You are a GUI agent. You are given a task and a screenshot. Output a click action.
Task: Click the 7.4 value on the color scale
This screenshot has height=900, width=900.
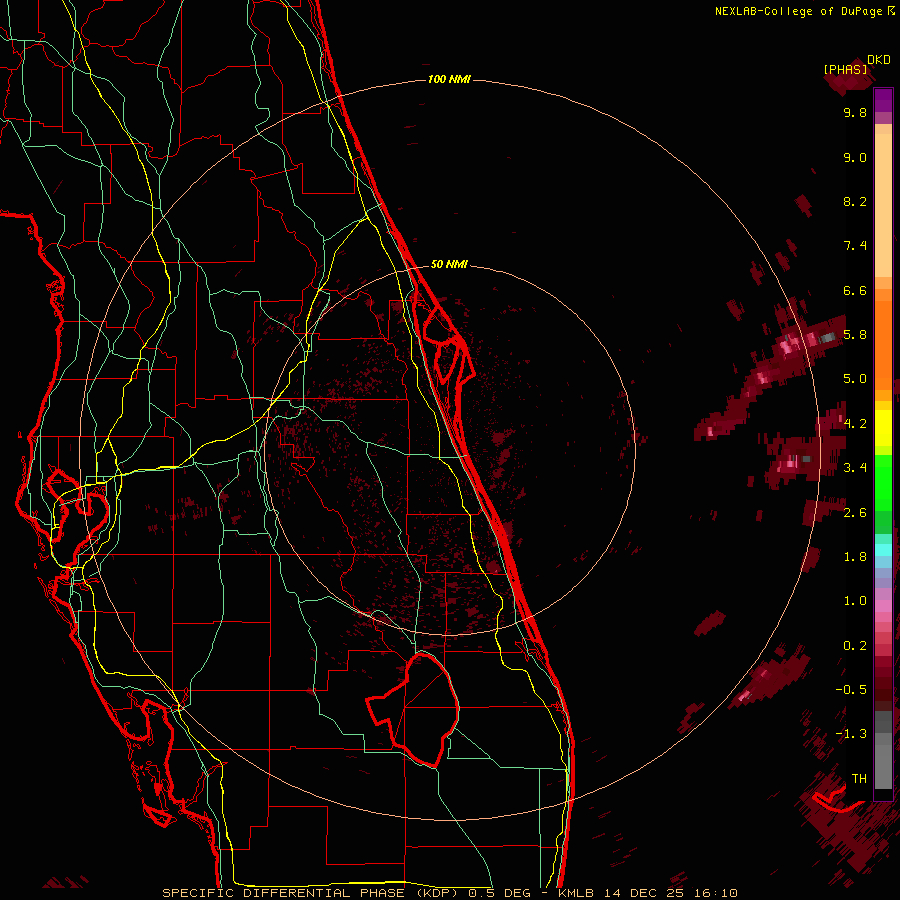coord(855,246)
